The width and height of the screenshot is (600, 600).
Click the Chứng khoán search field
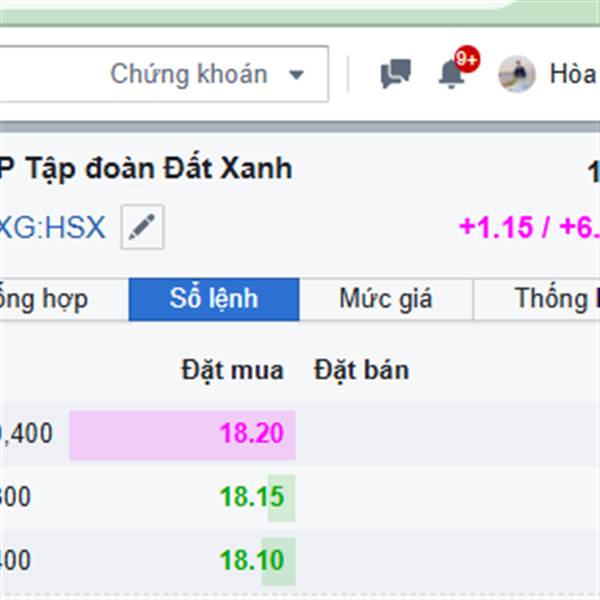click(x=164, y=74)
